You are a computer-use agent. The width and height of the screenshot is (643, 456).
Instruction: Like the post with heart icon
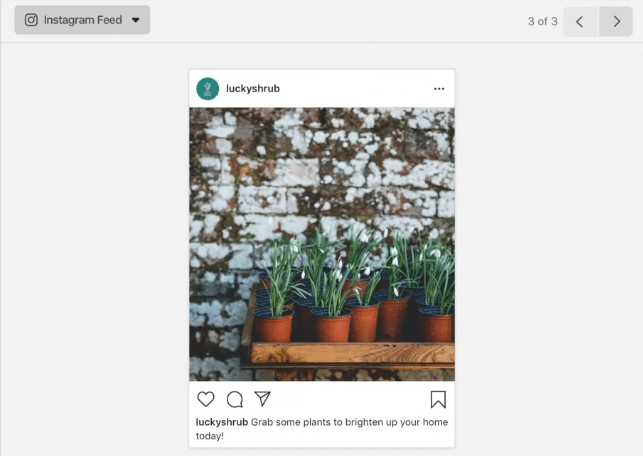pyautogui.click(x=206, y=399)
